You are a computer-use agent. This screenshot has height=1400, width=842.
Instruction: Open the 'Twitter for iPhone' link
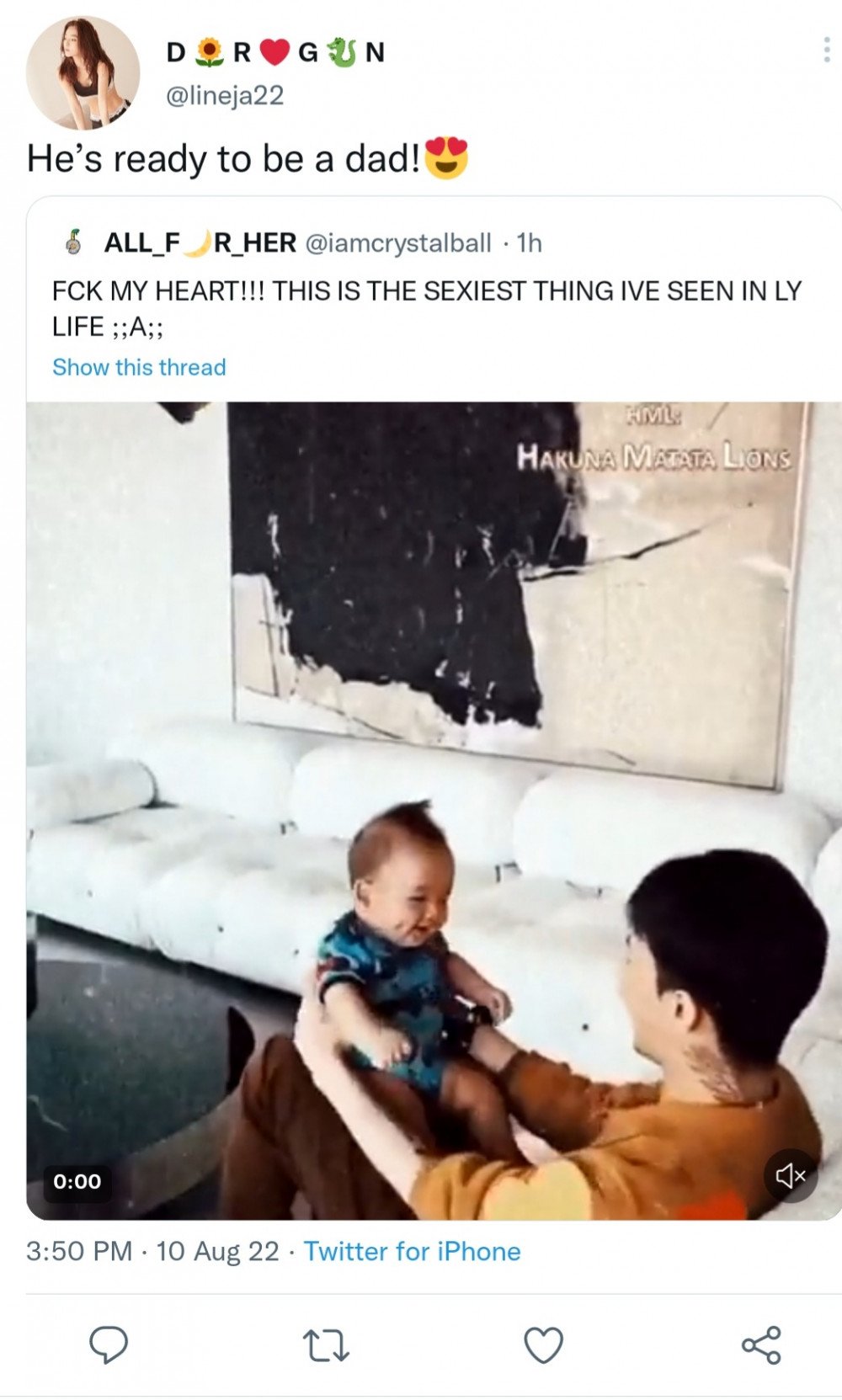[412, 1251]
